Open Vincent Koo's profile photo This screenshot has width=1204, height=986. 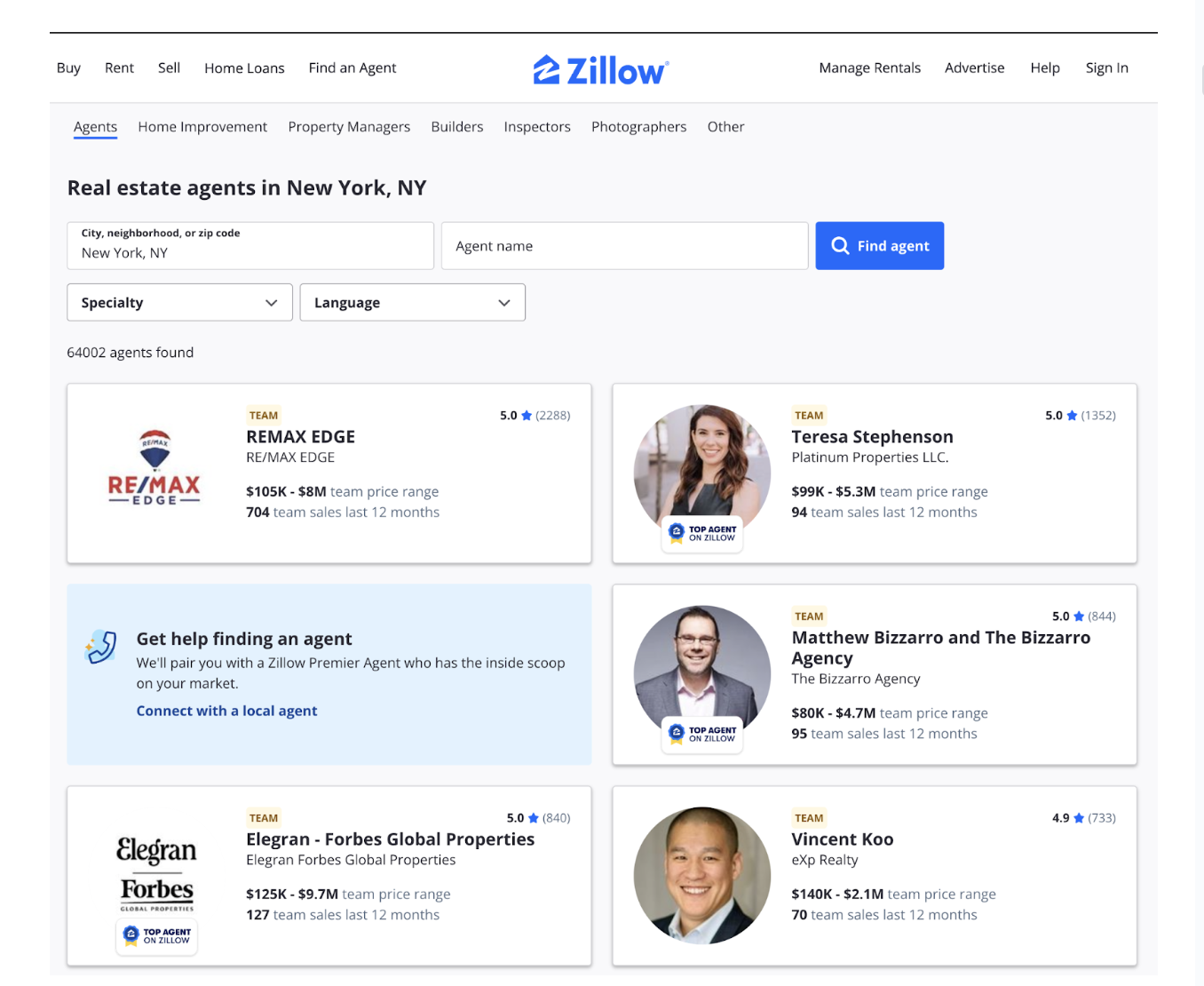702,875
